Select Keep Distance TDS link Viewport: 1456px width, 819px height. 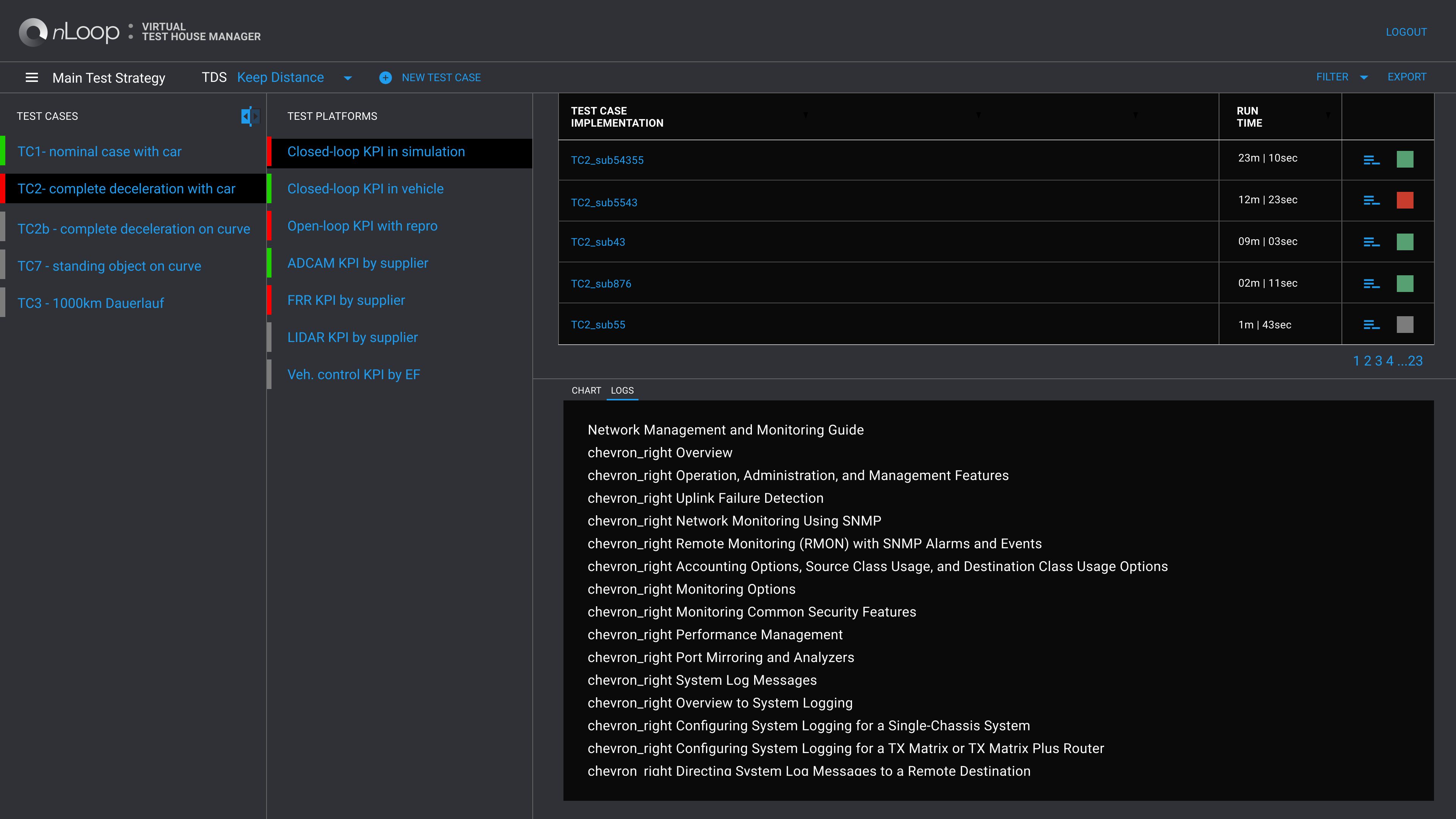tap(280, 77)
